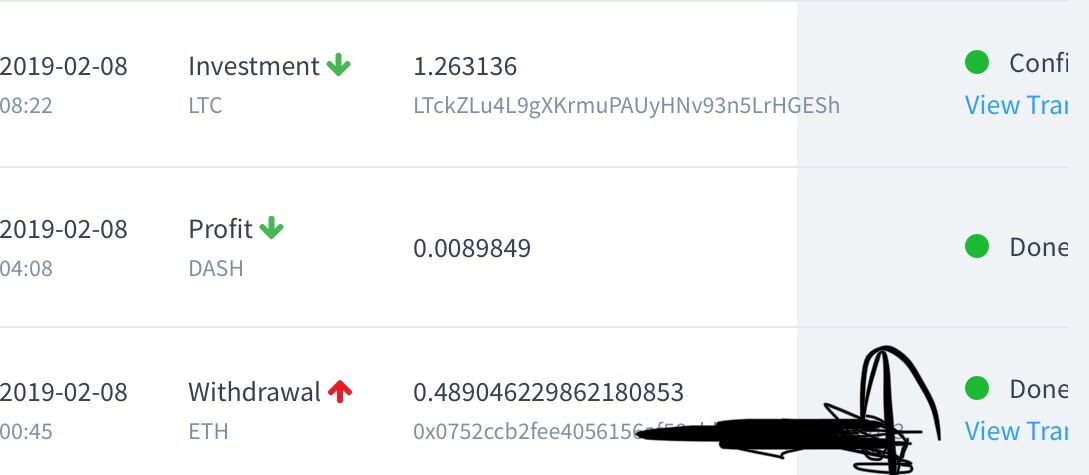Click the amount 0.48904622986218085​3
This screenshot has width=1089, height=475.
(x=548, y=392)
